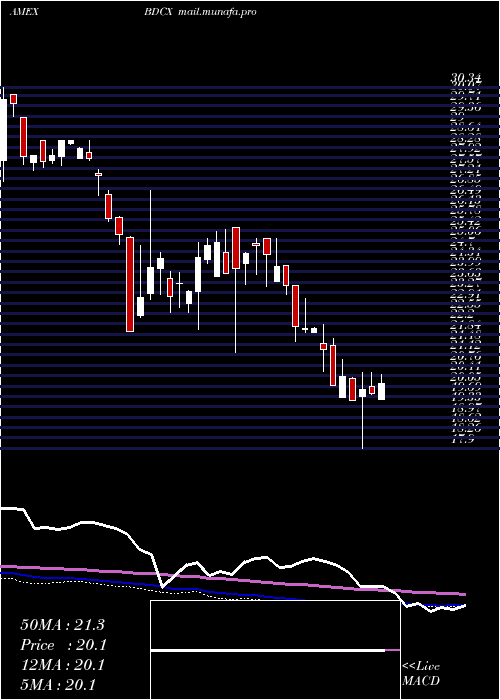Click the 12MA : 20.1 value
The height and width of the screenshot is (700, 500).
point(62,665)
